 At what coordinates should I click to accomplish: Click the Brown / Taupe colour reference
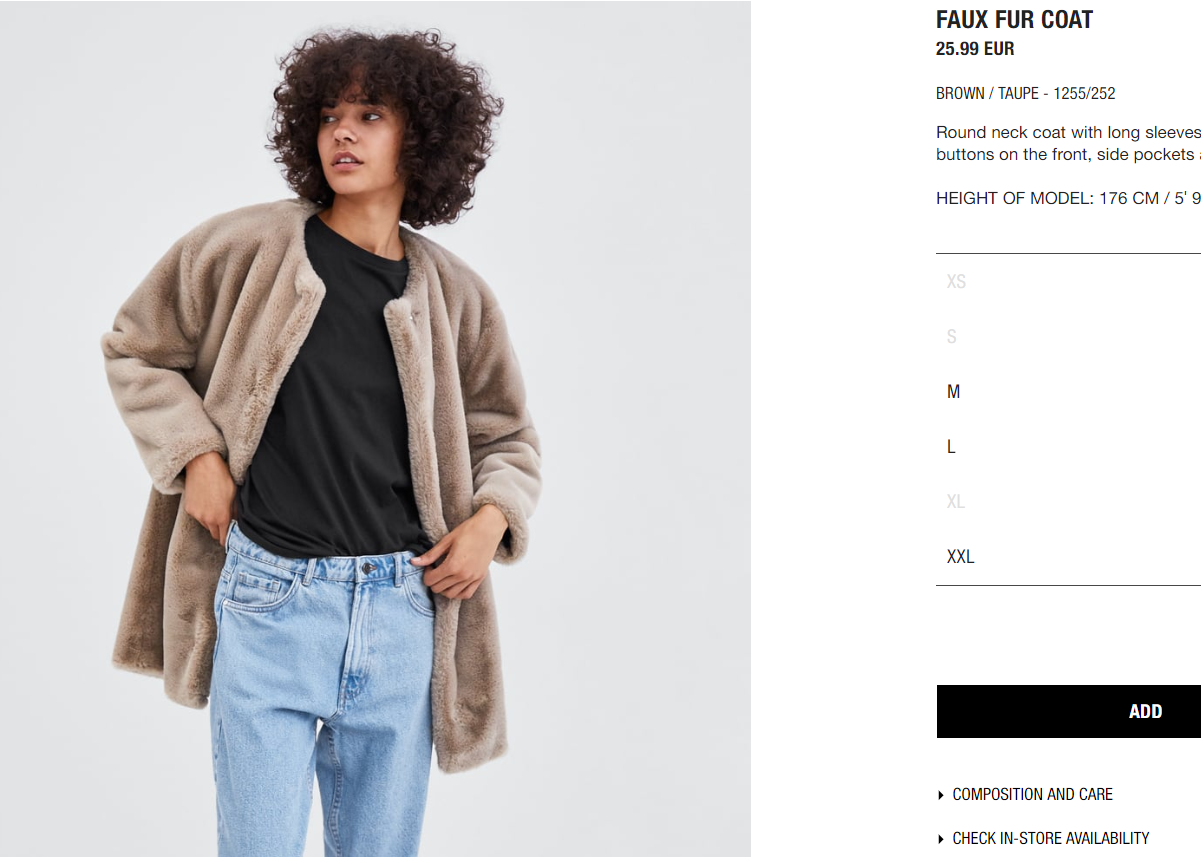1025,93
